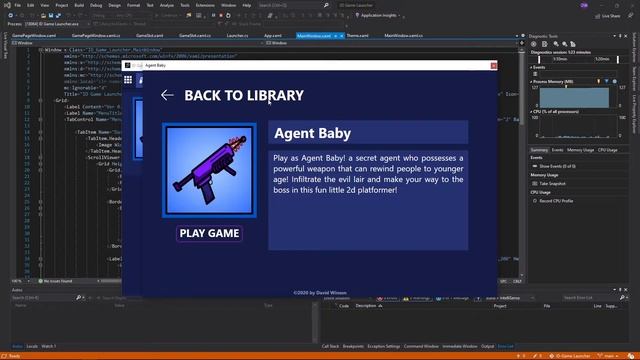Switch to Watch 1 tab

tap(49, 346)
